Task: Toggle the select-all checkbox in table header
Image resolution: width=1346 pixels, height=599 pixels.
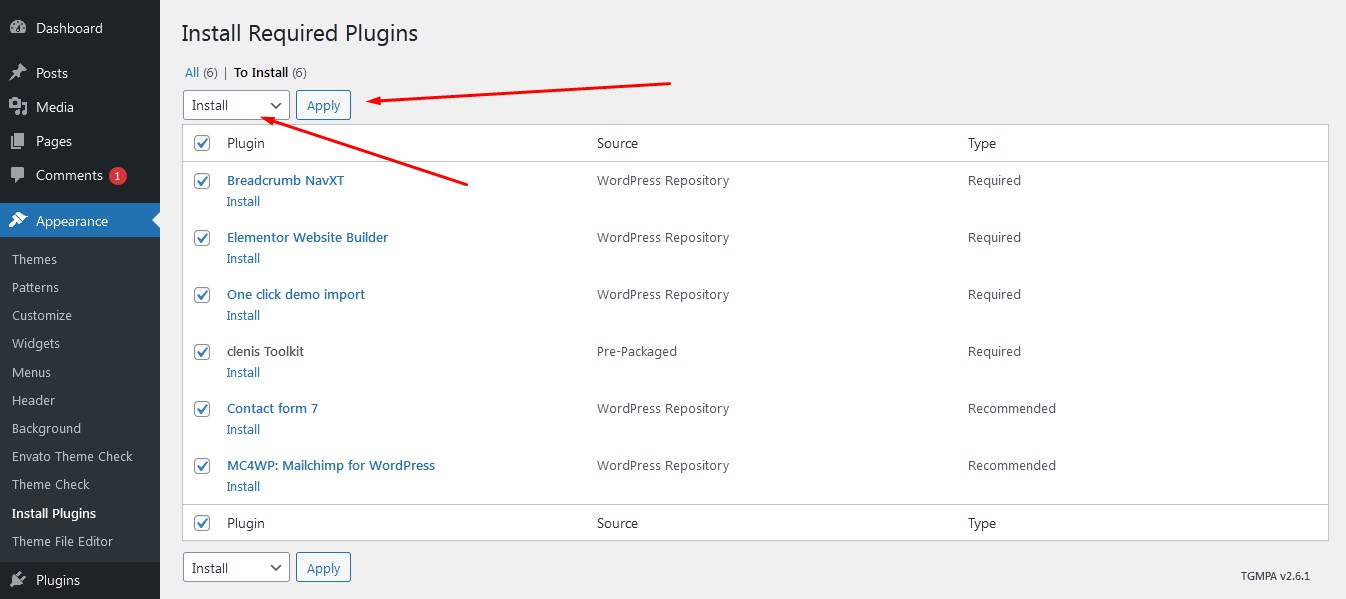Action: click(202, 143)
